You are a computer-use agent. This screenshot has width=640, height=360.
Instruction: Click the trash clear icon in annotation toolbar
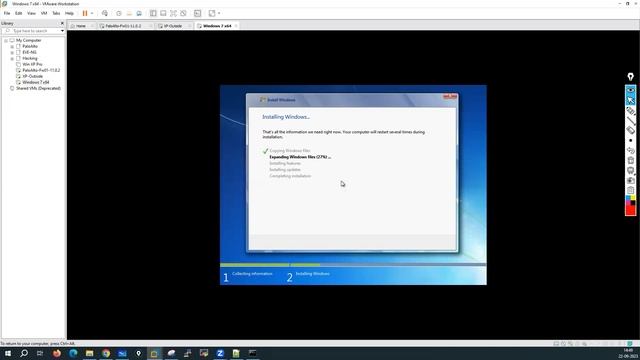pyautogui.click(x=631, y=160)
